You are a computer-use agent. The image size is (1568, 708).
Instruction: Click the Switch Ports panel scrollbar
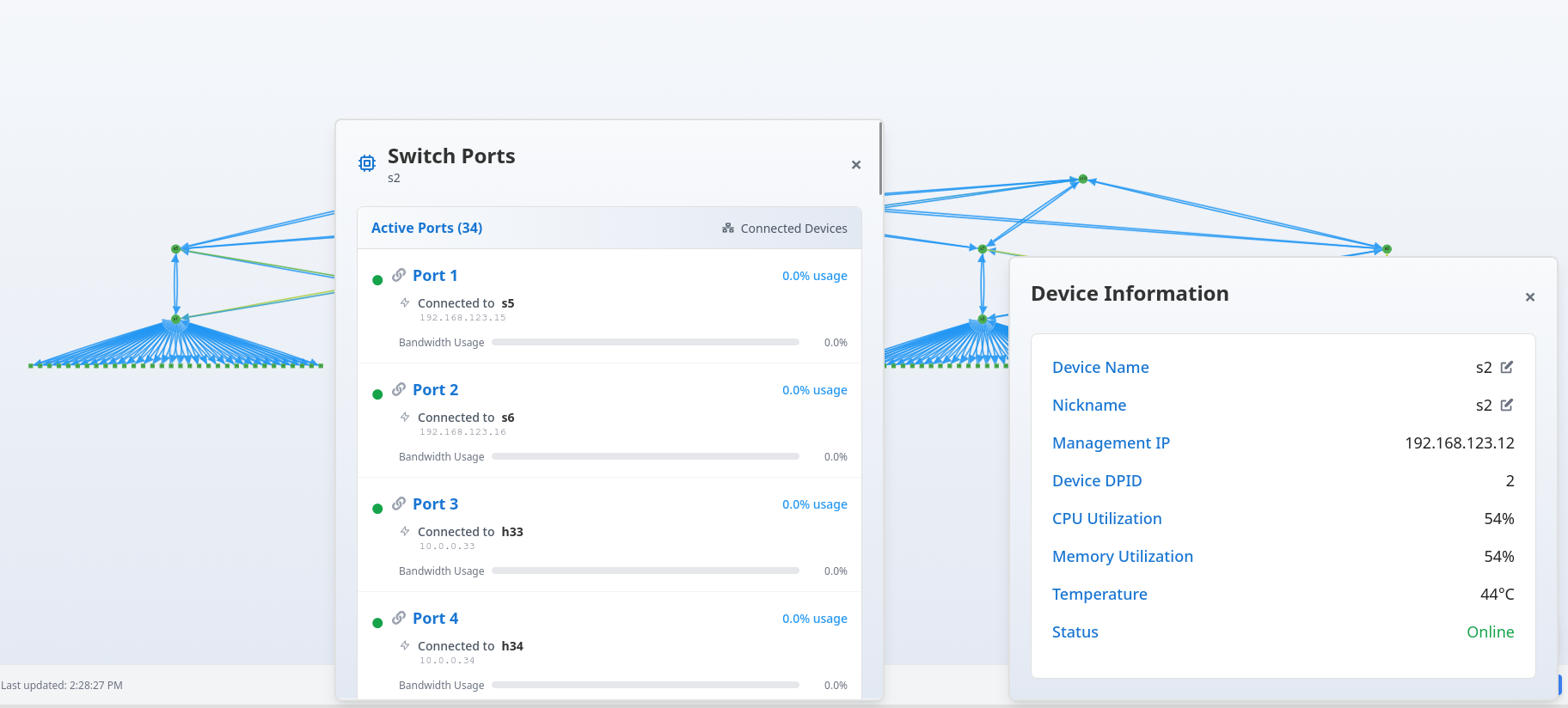coord(880,159)
